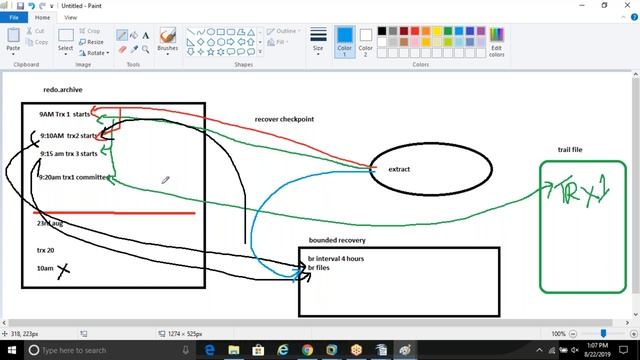Image resolution: width=640 pixels, height=360 pixels.
Task: Choose the Diamond shape
Action: click(x=200, y=42)
